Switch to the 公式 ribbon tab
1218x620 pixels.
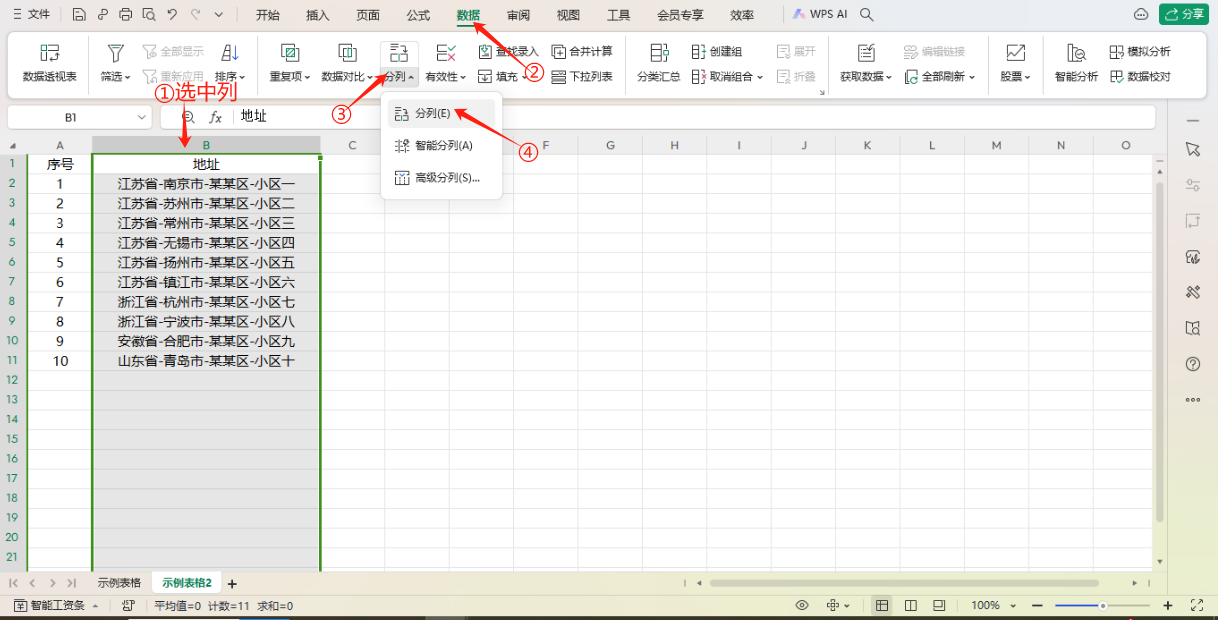tap(418, 15)
